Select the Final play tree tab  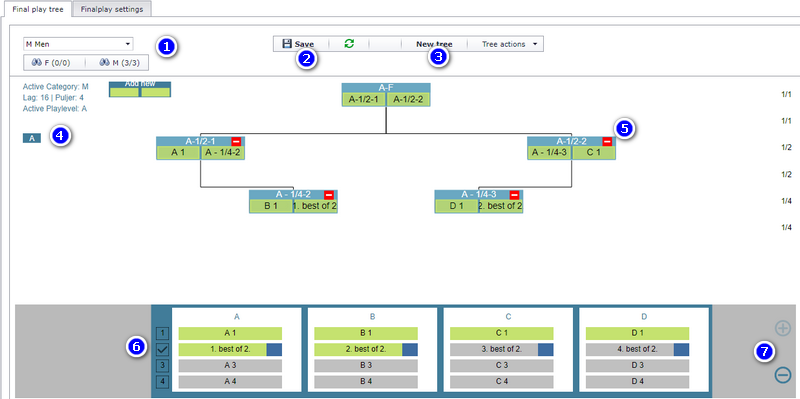(38, 9)
